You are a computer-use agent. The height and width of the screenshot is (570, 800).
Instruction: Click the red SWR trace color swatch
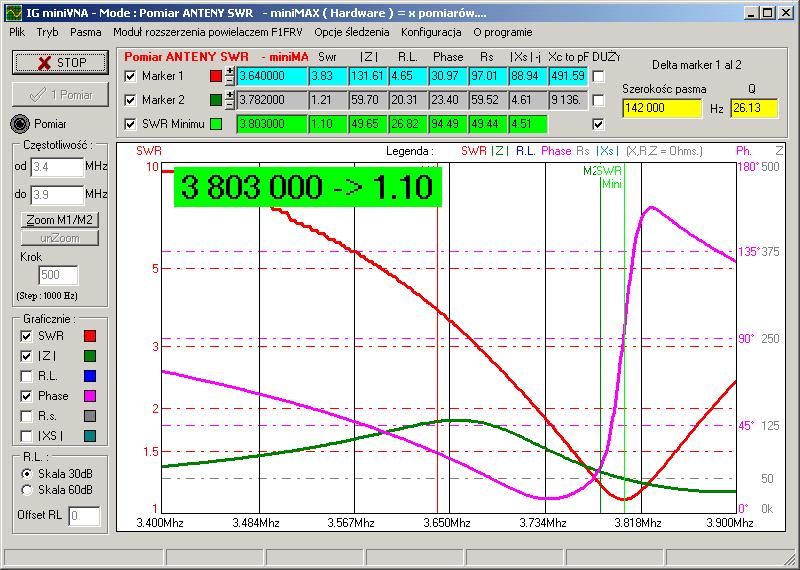tap(90, 336)
